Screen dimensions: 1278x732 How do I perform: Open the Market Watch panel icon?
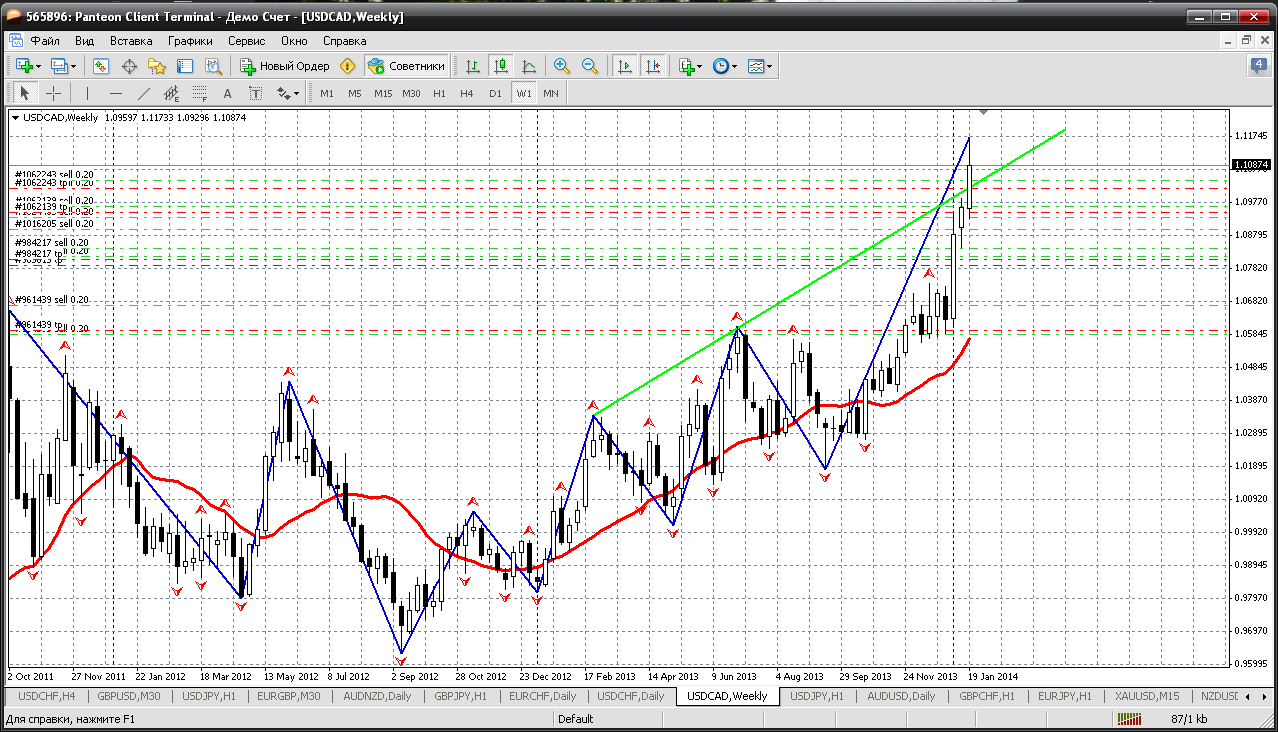click(x=101, y=66)
